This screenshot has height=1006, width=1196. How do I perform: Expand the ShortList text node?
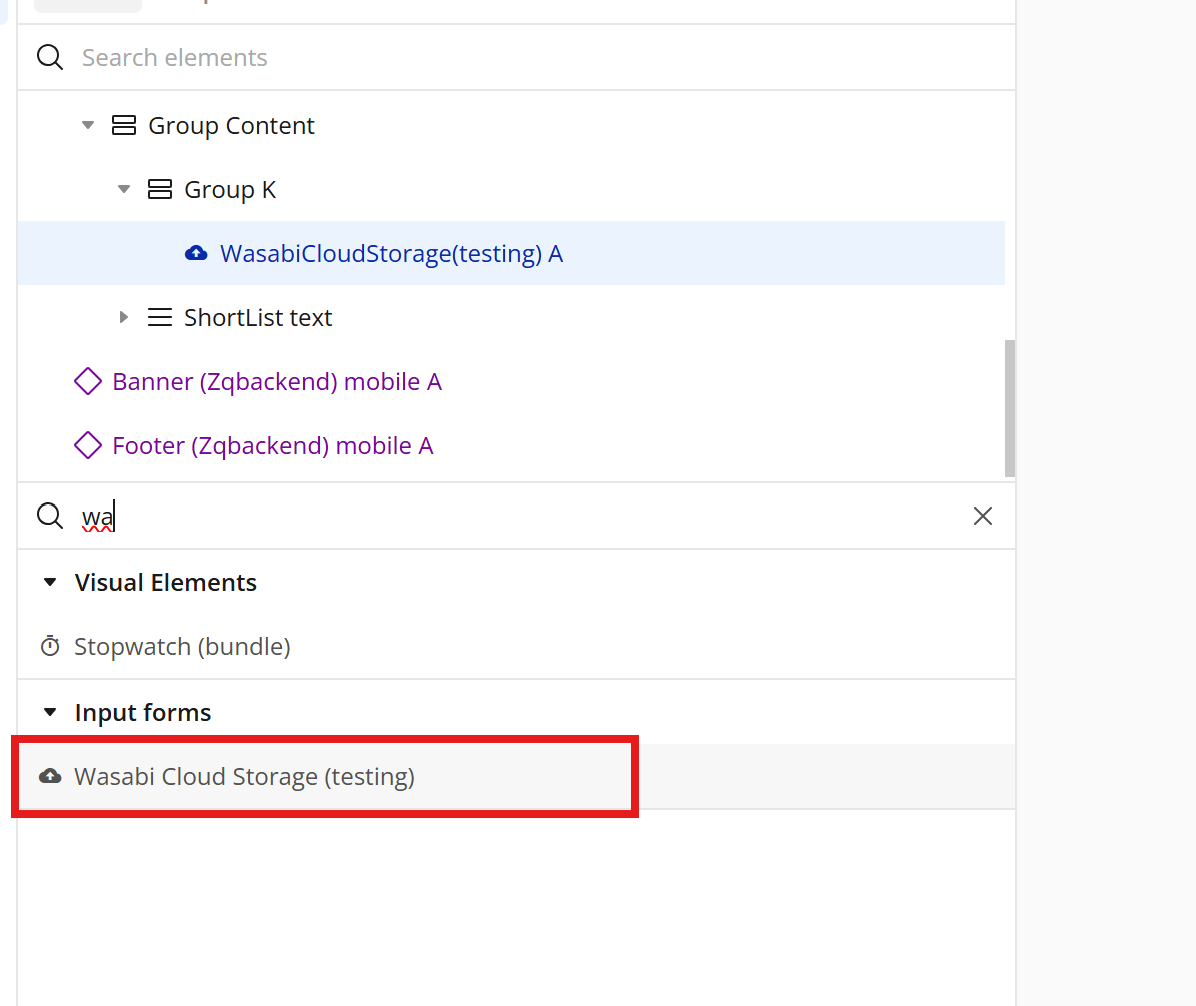[124, 318]
